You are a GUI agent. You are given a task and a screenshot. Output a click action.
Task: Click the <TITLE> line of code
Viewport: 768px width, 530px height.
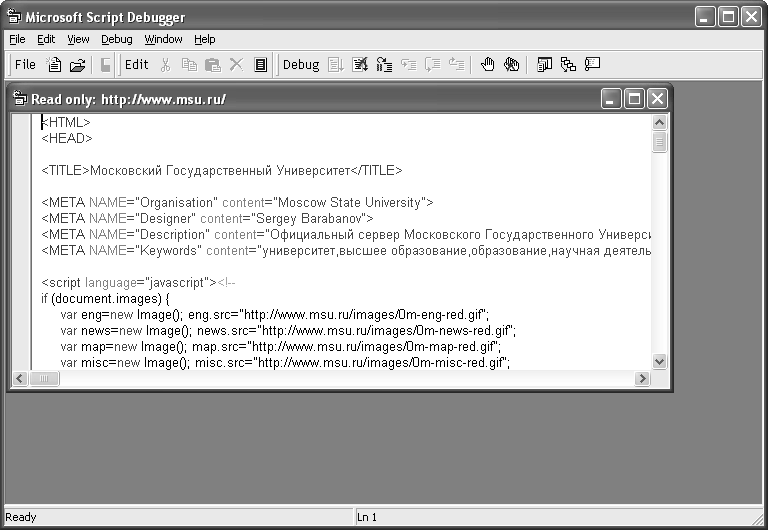pos(222,170)
